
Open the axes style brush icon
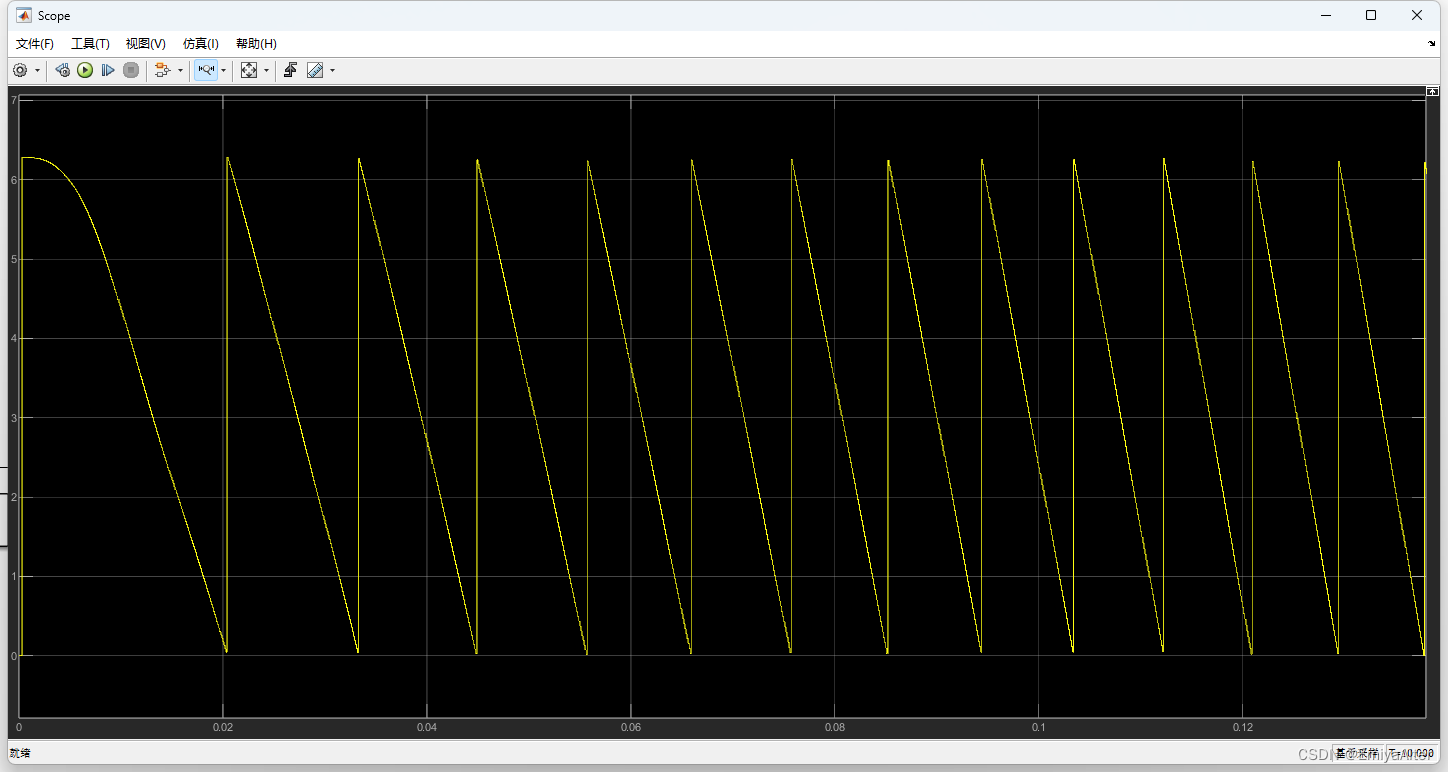point(314,70)
